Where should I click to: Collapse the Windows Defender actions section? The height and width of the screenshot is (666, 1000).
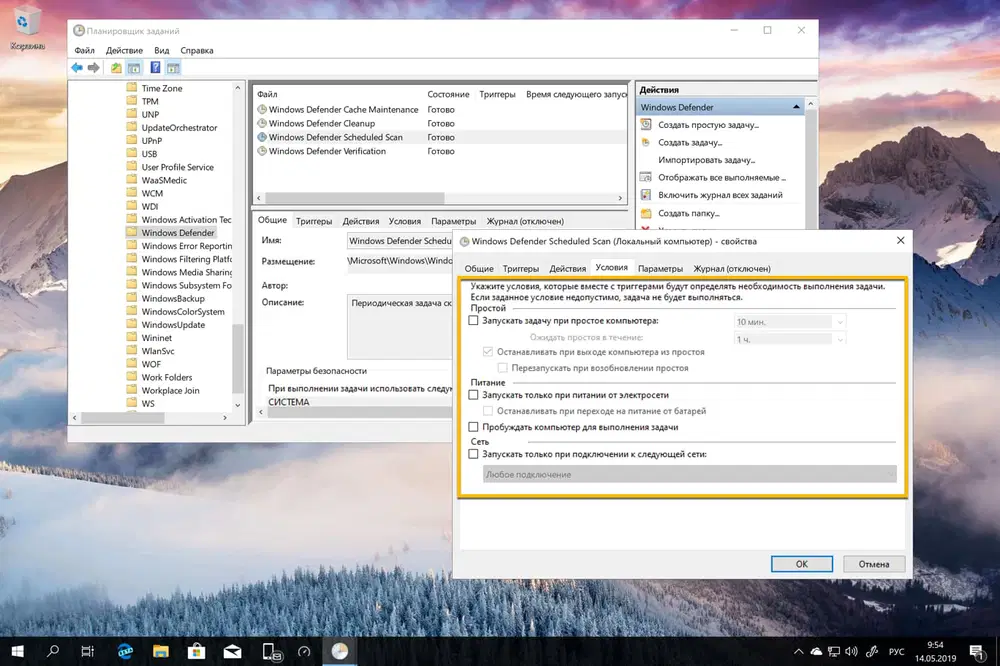pyautogui.click(x=798, y=106)
